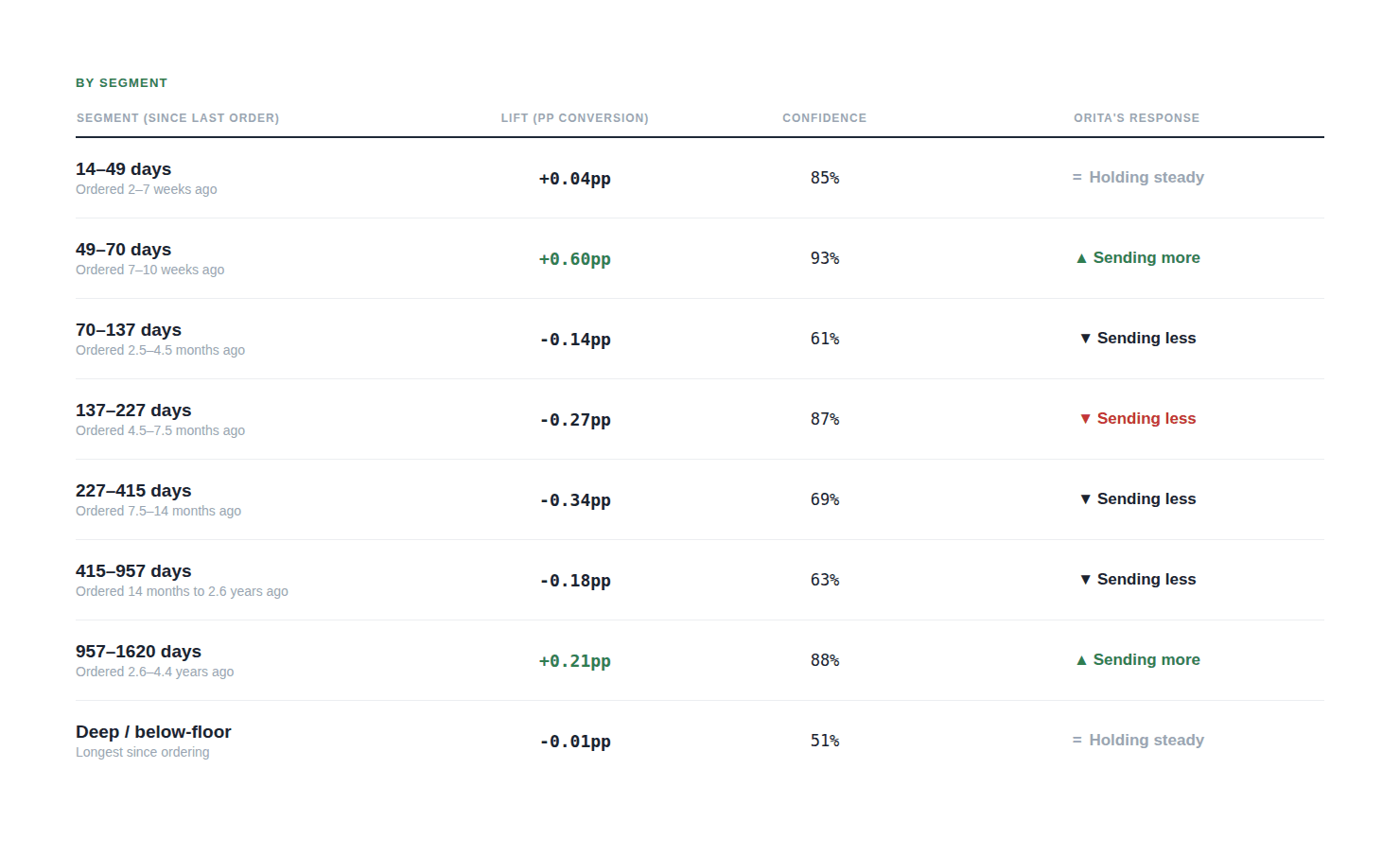Click the By Segment section heading

click(x=121, y=83)
